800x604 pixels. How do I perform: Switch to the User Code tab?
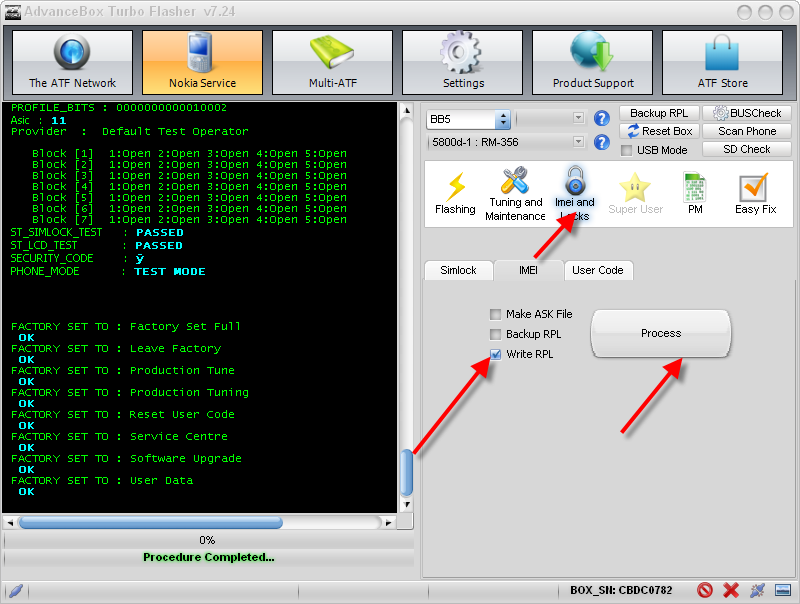point(597,270)
